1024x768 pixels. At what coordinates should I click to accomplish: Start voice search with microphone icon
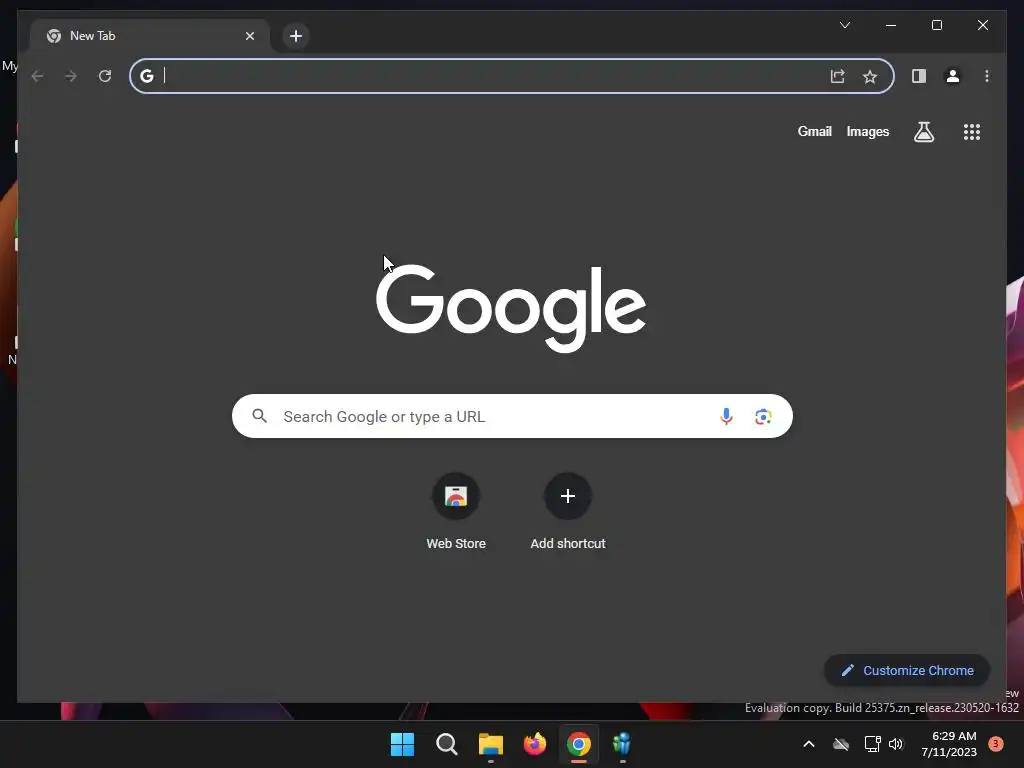tap(726, 416)
